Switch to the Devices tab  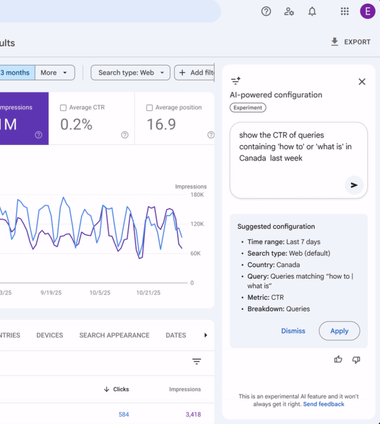point(50,335)
